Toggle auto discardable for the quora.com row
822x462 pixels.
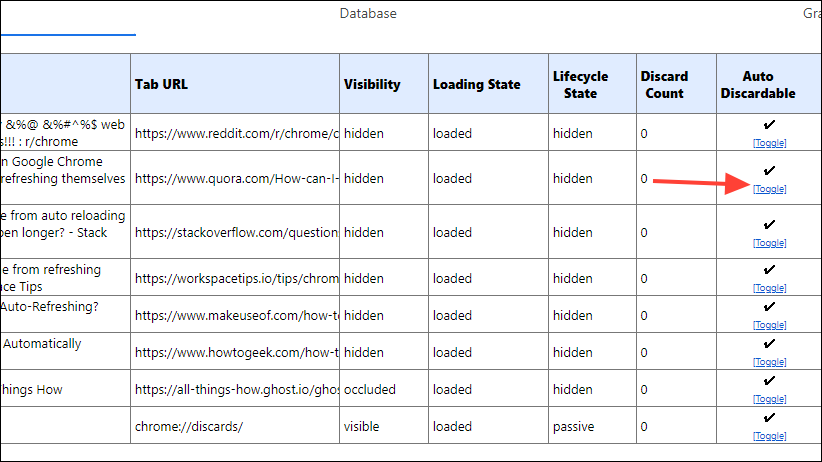[769, 189]
